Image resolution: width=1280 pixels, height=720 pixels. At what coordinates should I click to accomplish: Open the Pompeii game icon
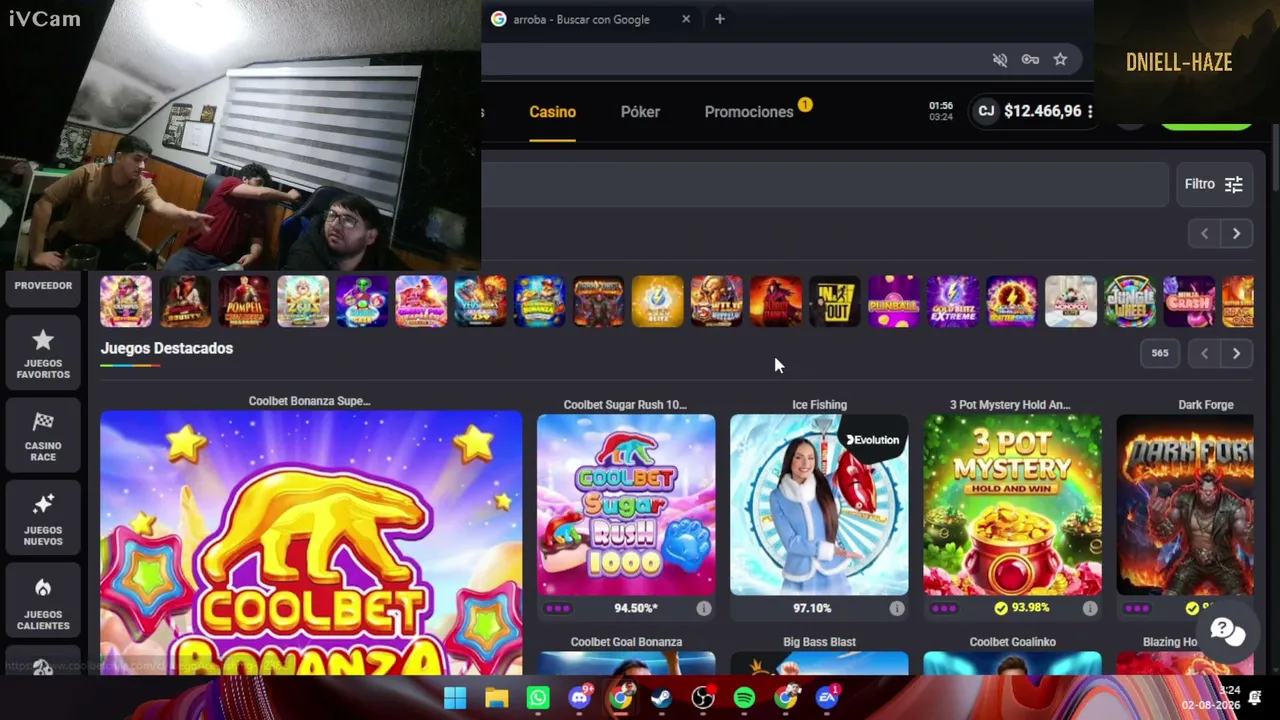tap(244, 301)
